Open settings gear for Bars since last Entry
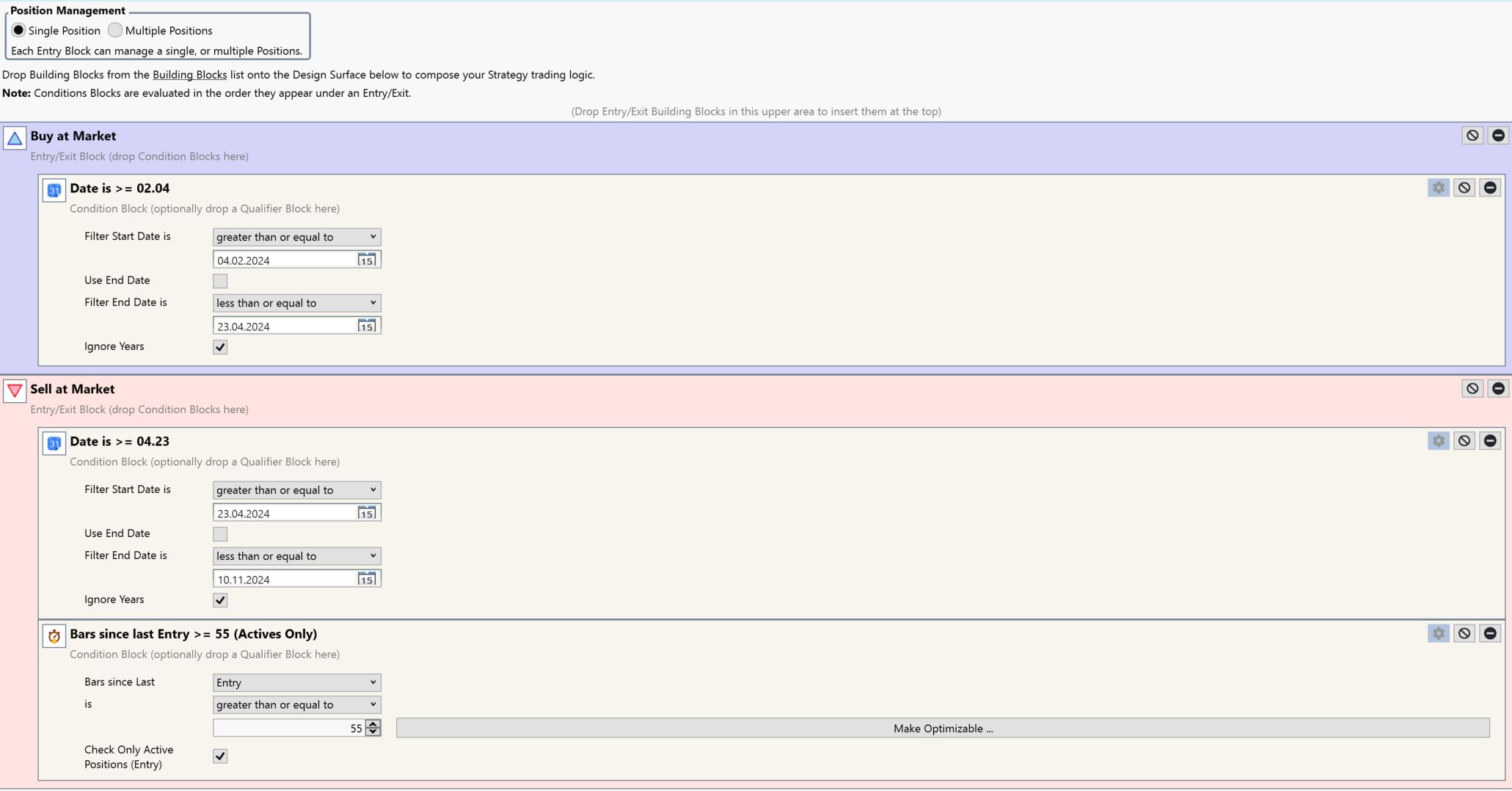1512x791 pixels. [x=1439, y=633]
